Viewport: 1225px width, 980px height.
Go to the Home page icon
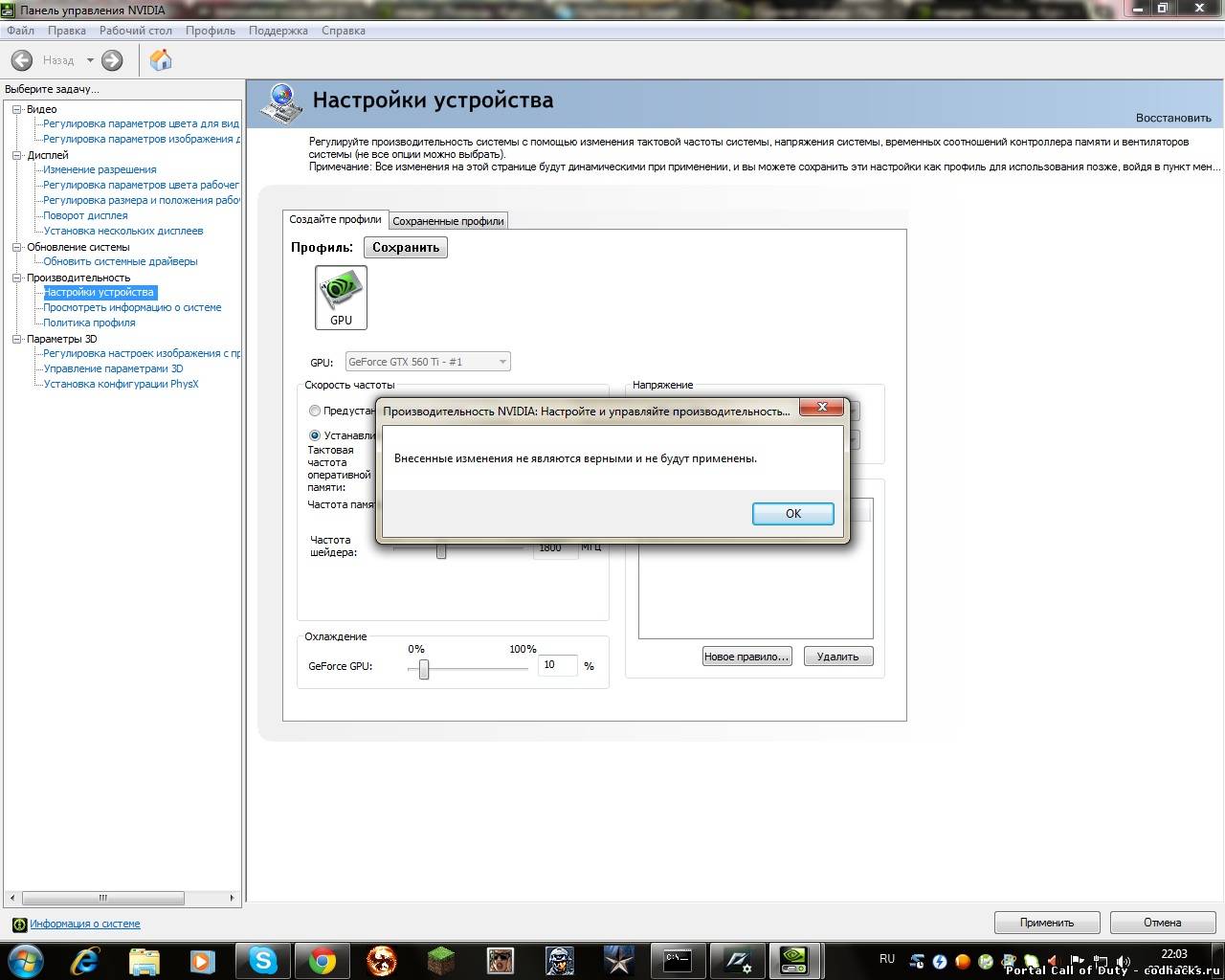161,60
